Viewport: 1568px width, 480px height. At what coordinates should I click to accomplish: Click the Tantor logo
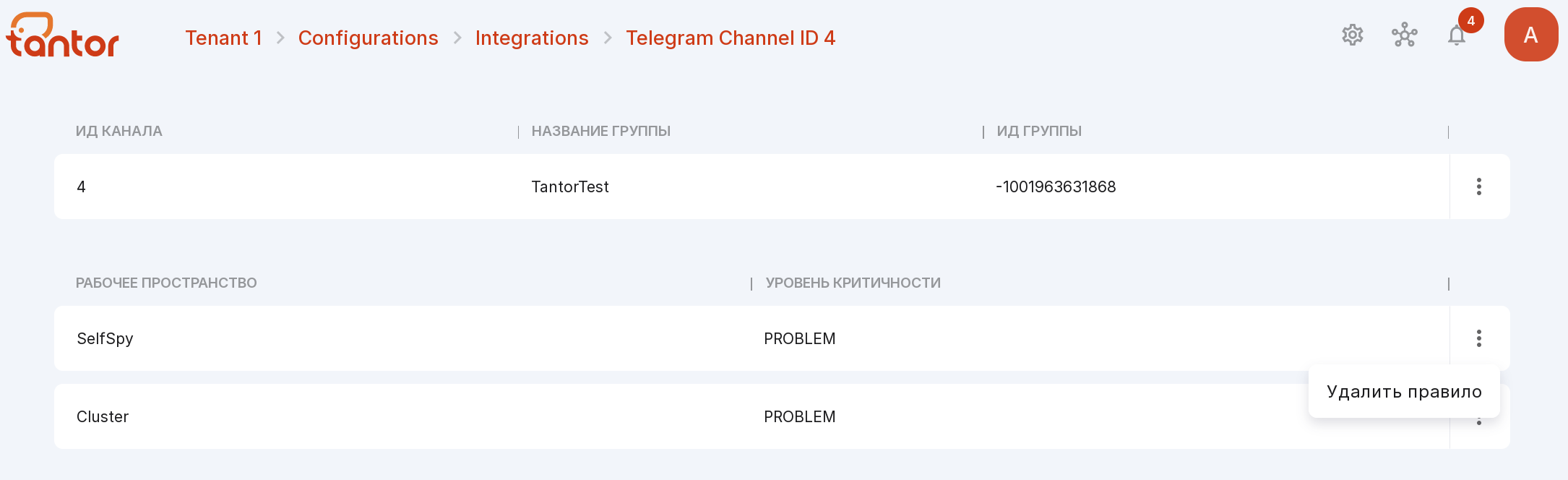(63, 35)
